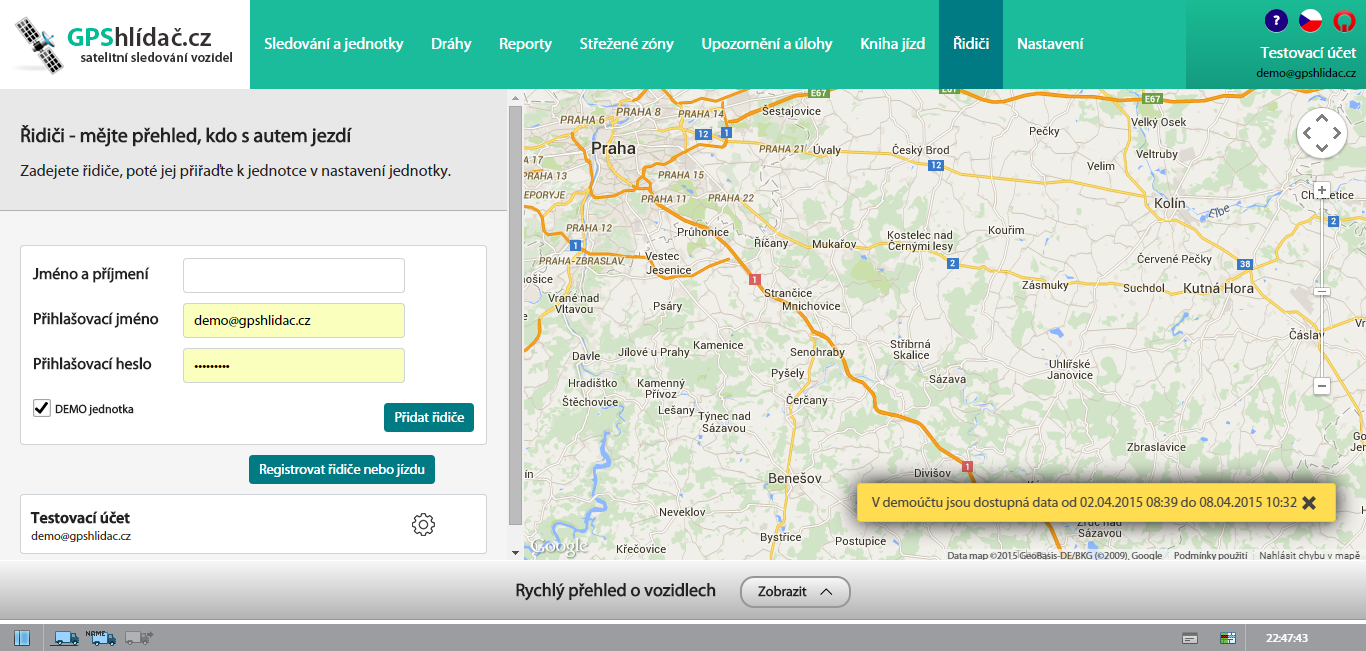Click the red power logout icon
This screenshot has width=1366, height=651.
(1344, 20)
